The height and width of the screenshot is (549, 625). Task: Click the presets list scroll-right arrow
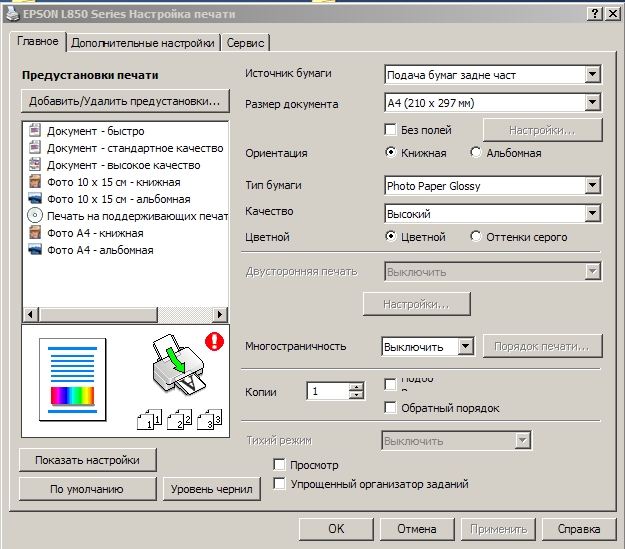point(220,315)
